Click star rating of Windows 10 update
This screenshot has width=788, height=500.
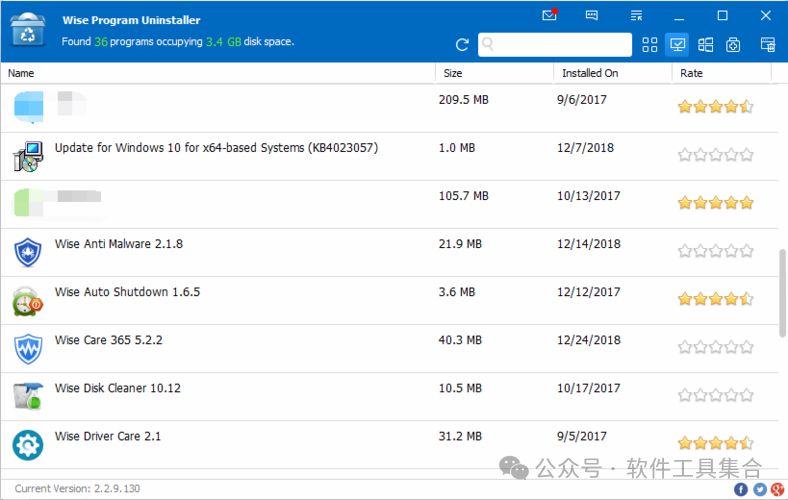coord(716,154)
